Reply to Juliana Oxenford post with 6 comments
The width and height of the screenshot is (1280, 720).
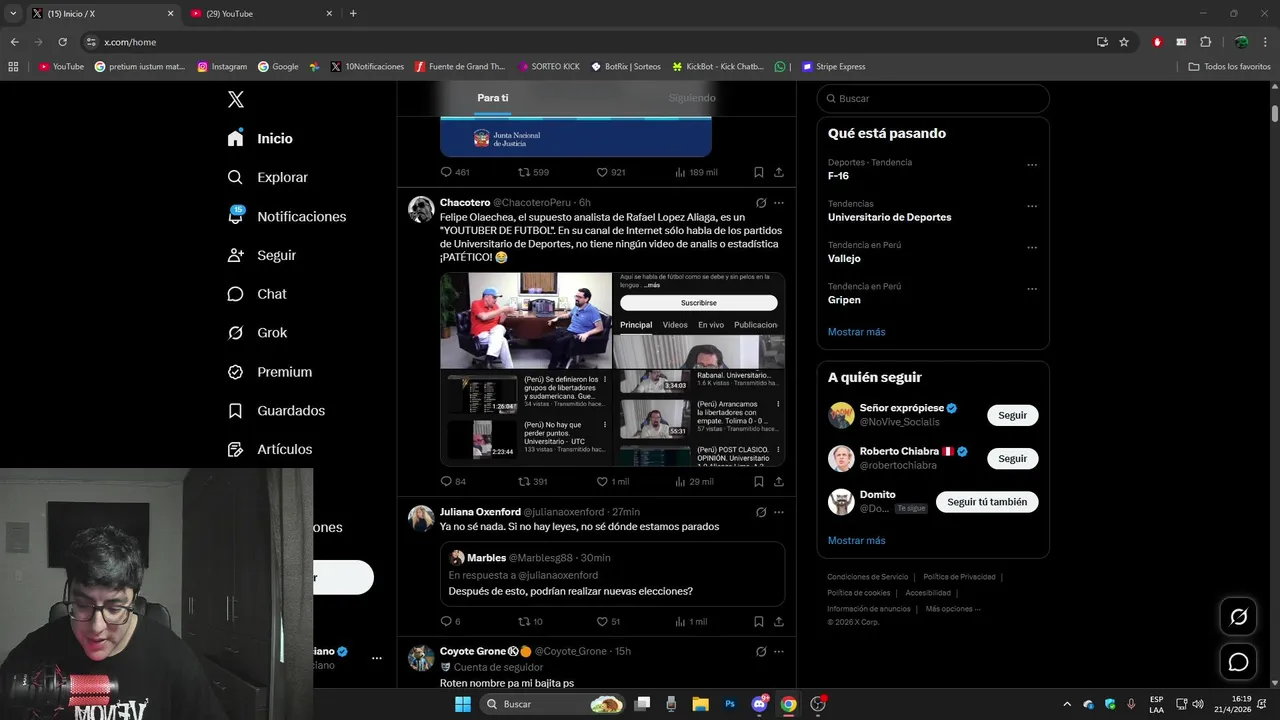[x=451, y=621]
